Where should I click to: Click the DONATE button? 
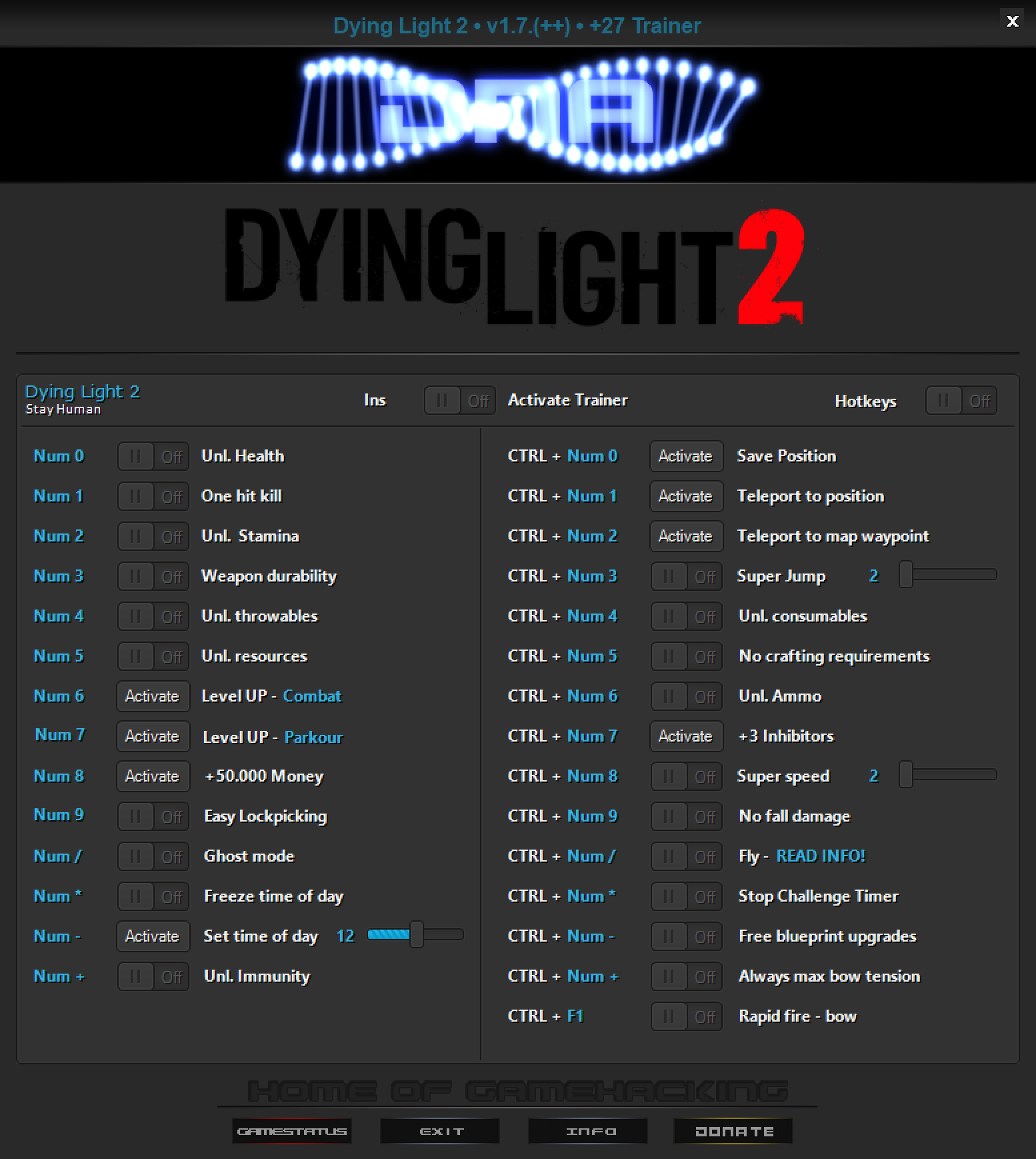(733, 1131)
